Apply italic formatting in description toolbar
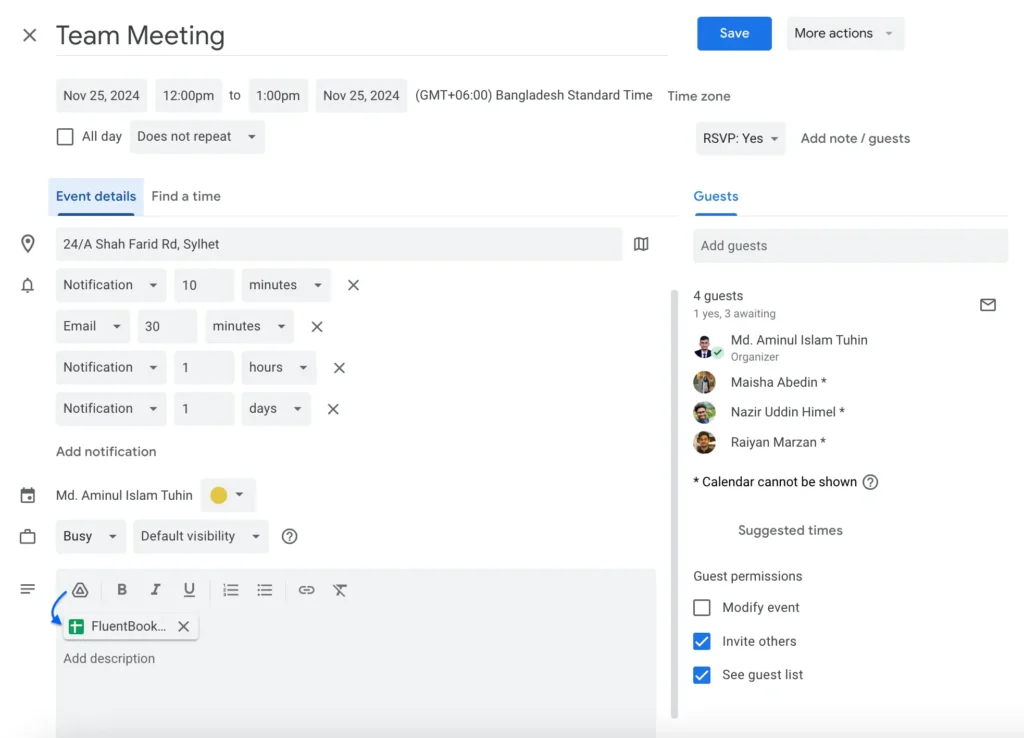The height and width of the screenshot is (738, 1024). [155, 590]
